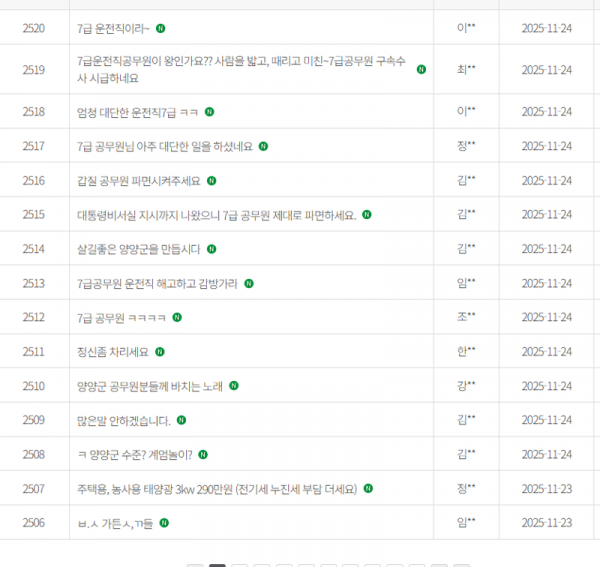Click the new badge on post 2516 title
This screenshot has height=567, width=600.
click(x=211, y=180)
